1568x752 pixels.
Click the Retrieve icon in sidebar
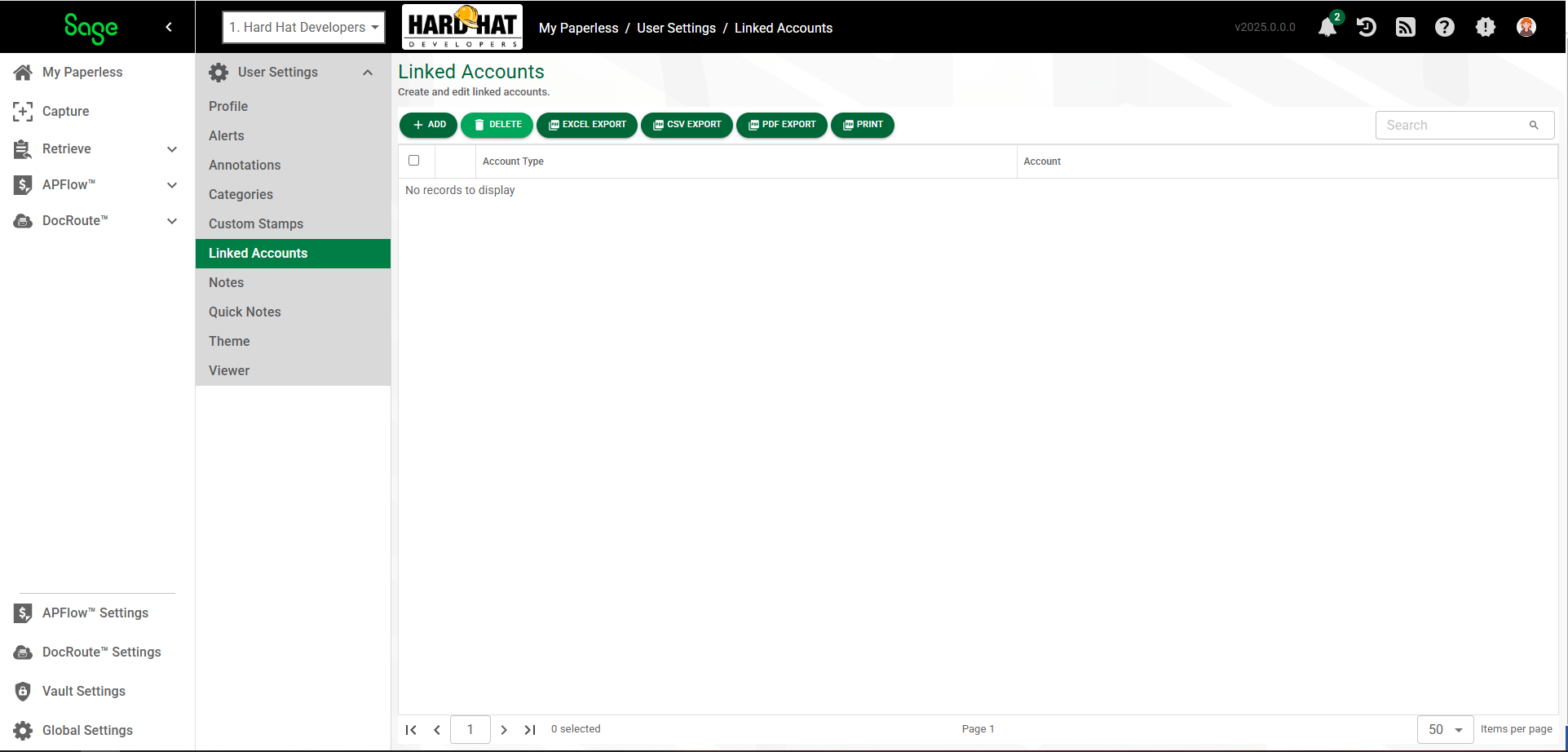23,148
